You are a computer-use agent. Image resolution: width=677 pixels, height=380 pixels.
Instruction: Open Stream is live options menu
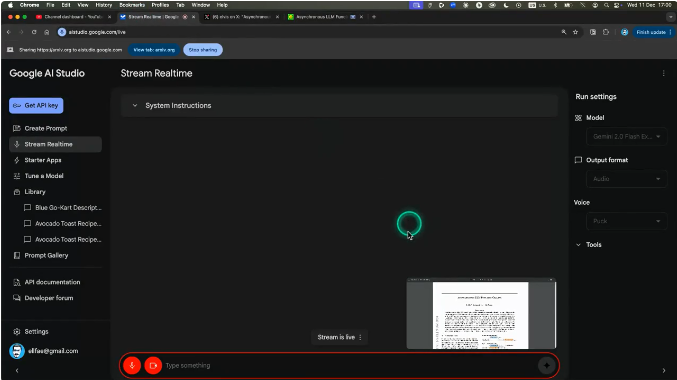coord(361,337)
